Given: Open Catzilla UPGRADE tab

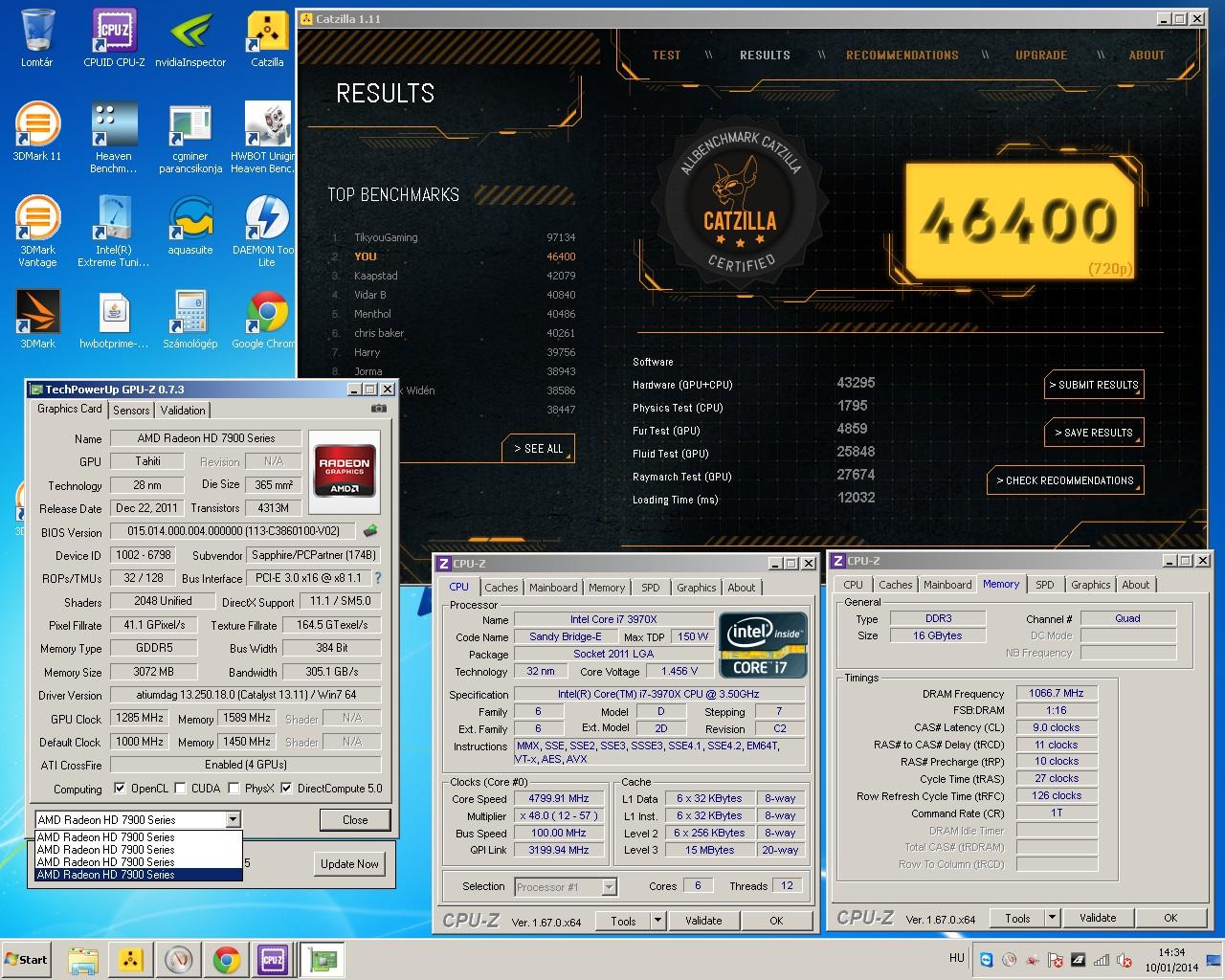Looking at the screenshot, I should pos(1041,55).
